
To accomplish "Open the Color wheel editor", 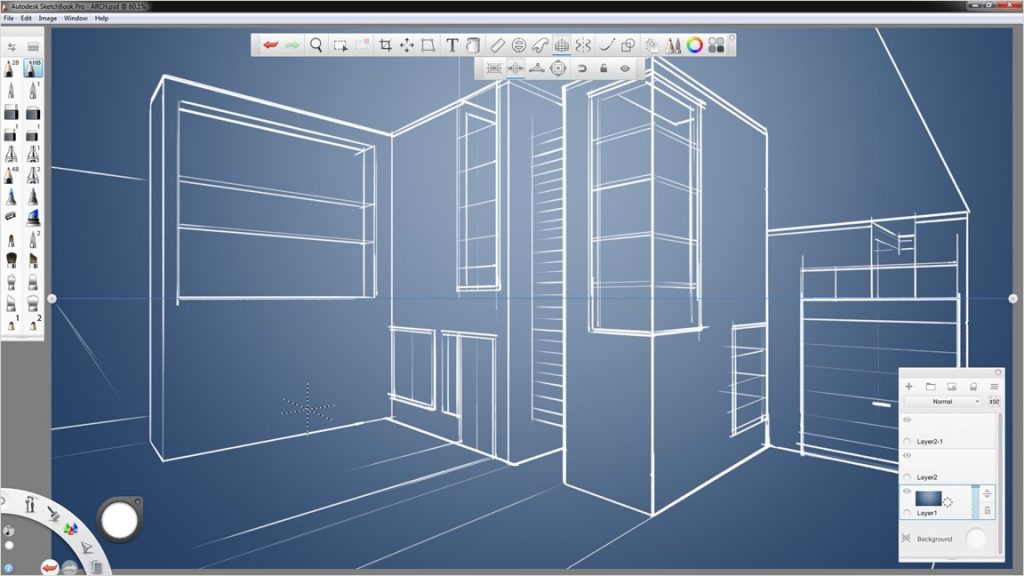I will tap(695, 45).
